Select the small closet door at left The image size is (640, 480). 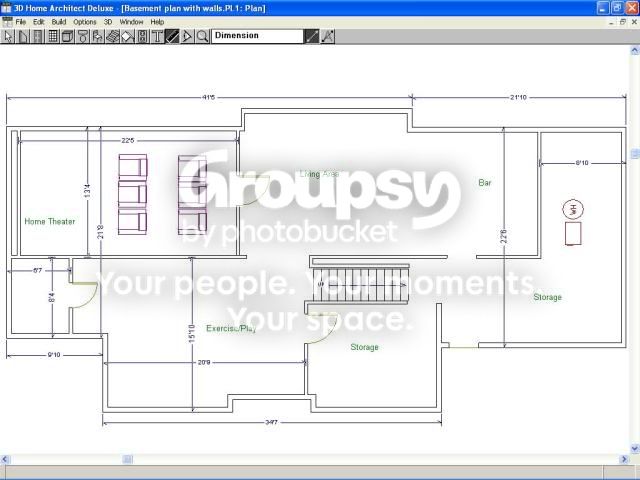pos(84,295)
